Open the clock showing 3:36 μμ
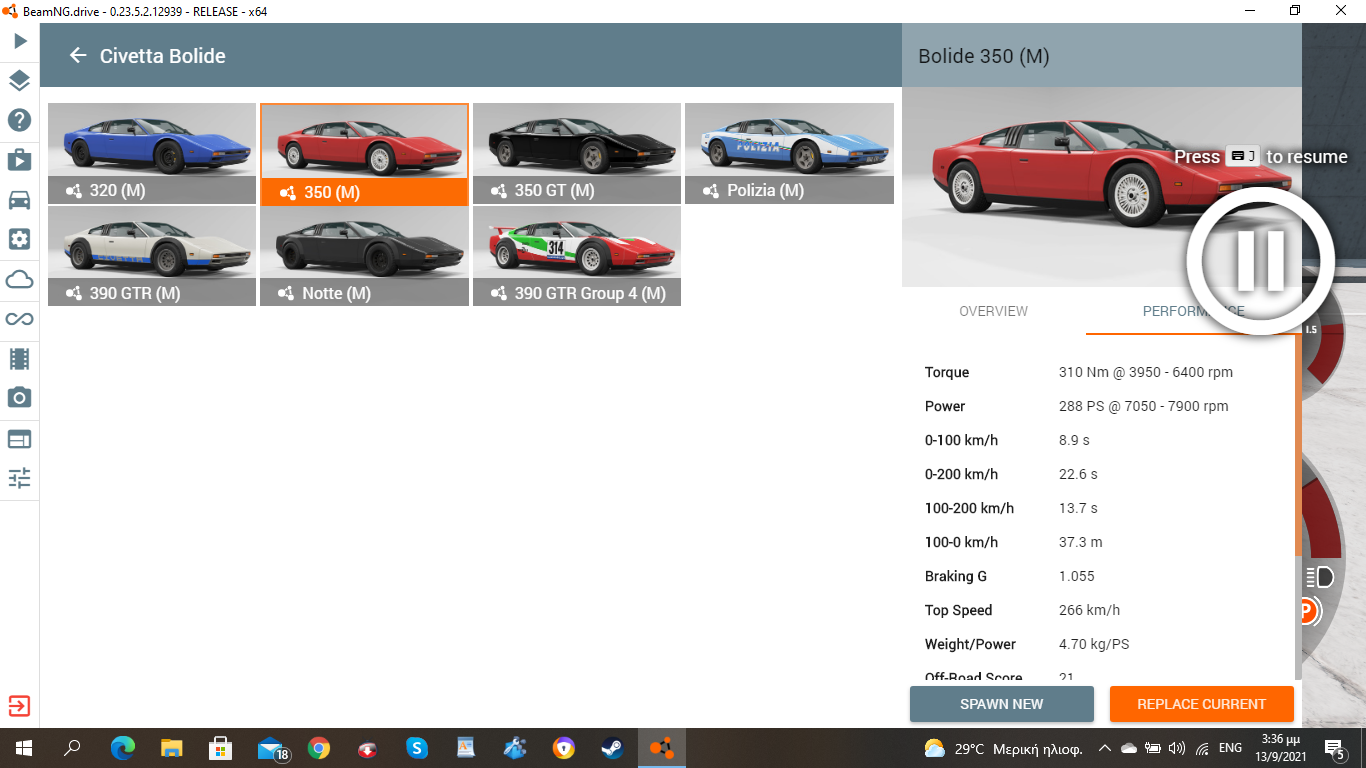Screen dimensions: 1366x768 1280,748
